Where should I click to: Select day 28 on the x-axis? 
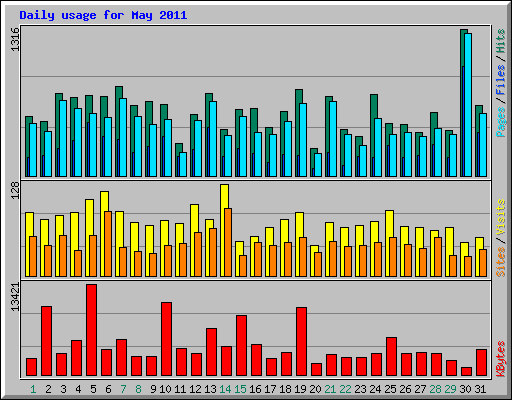point(435,389)
